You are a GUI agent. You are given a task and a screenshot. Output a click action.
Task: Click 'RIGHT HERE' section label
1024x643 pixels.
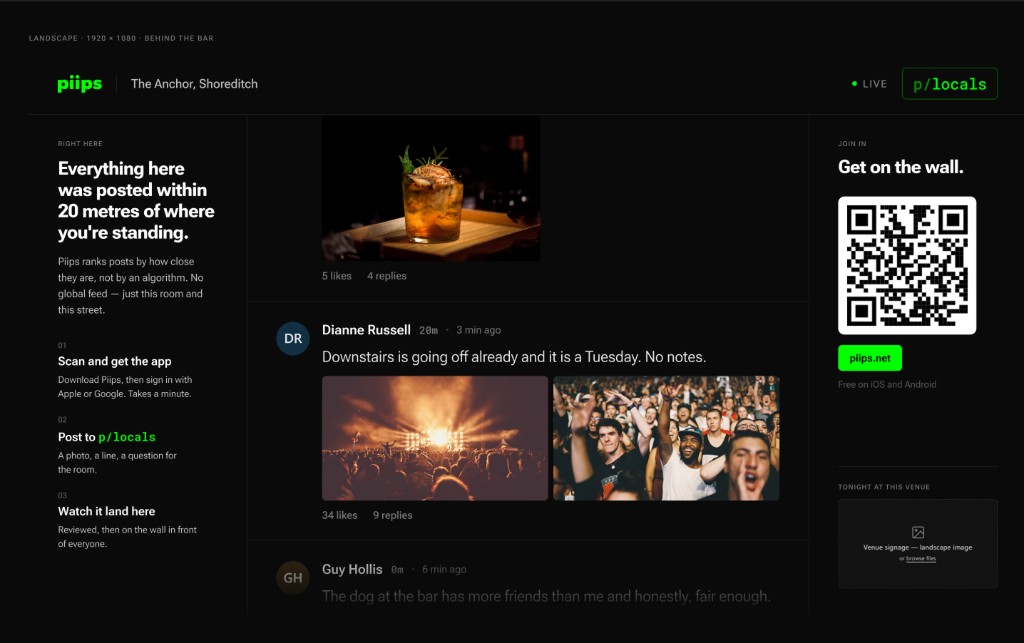[80, 144]
